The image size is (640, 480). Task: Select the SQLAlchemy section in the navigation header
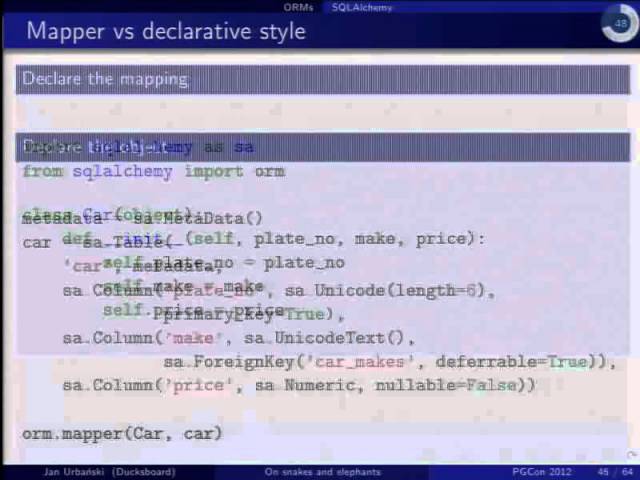[x=362, y=7]
